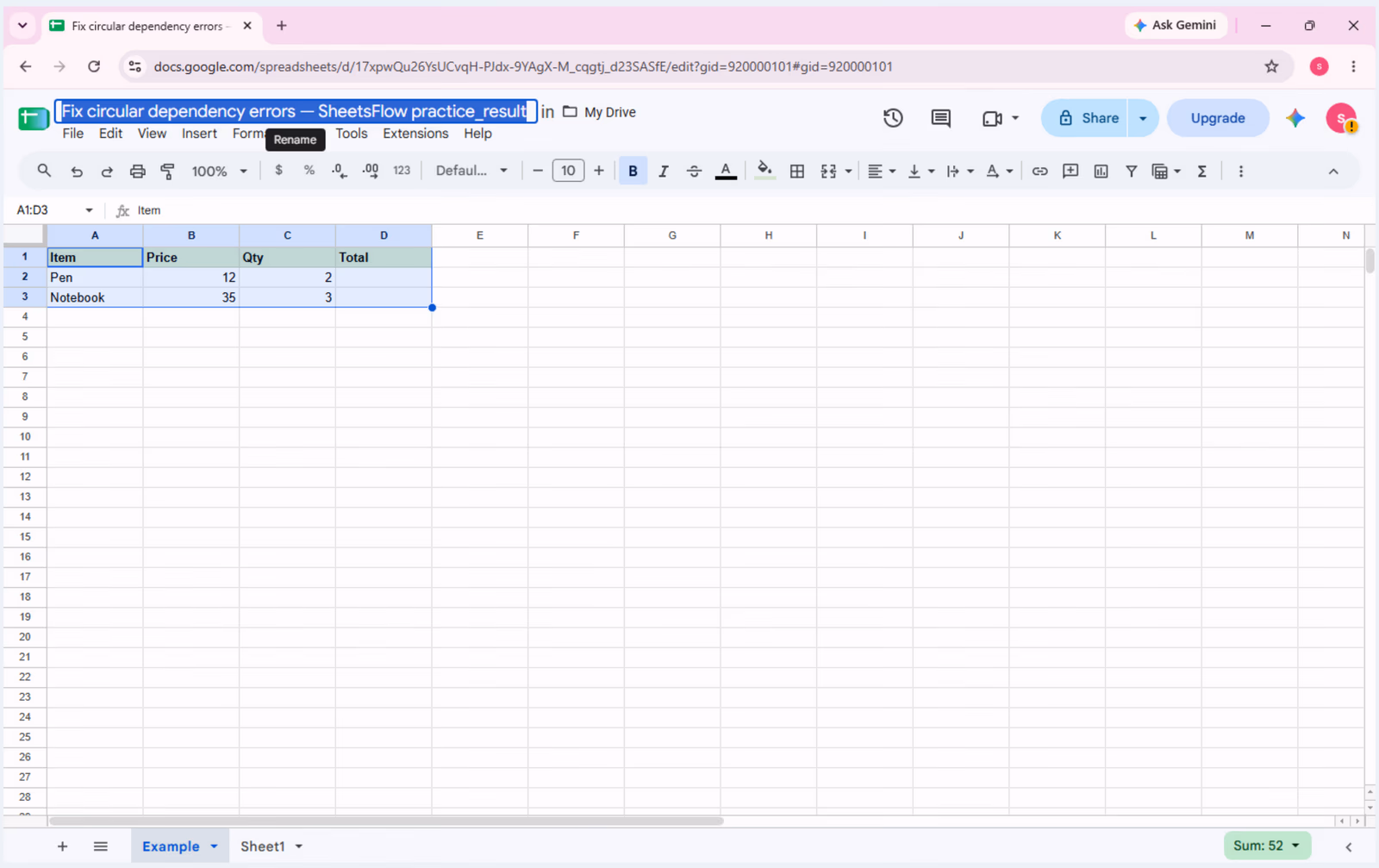
Task: Insert a comment from toolbar
Action: [1070, 171]
